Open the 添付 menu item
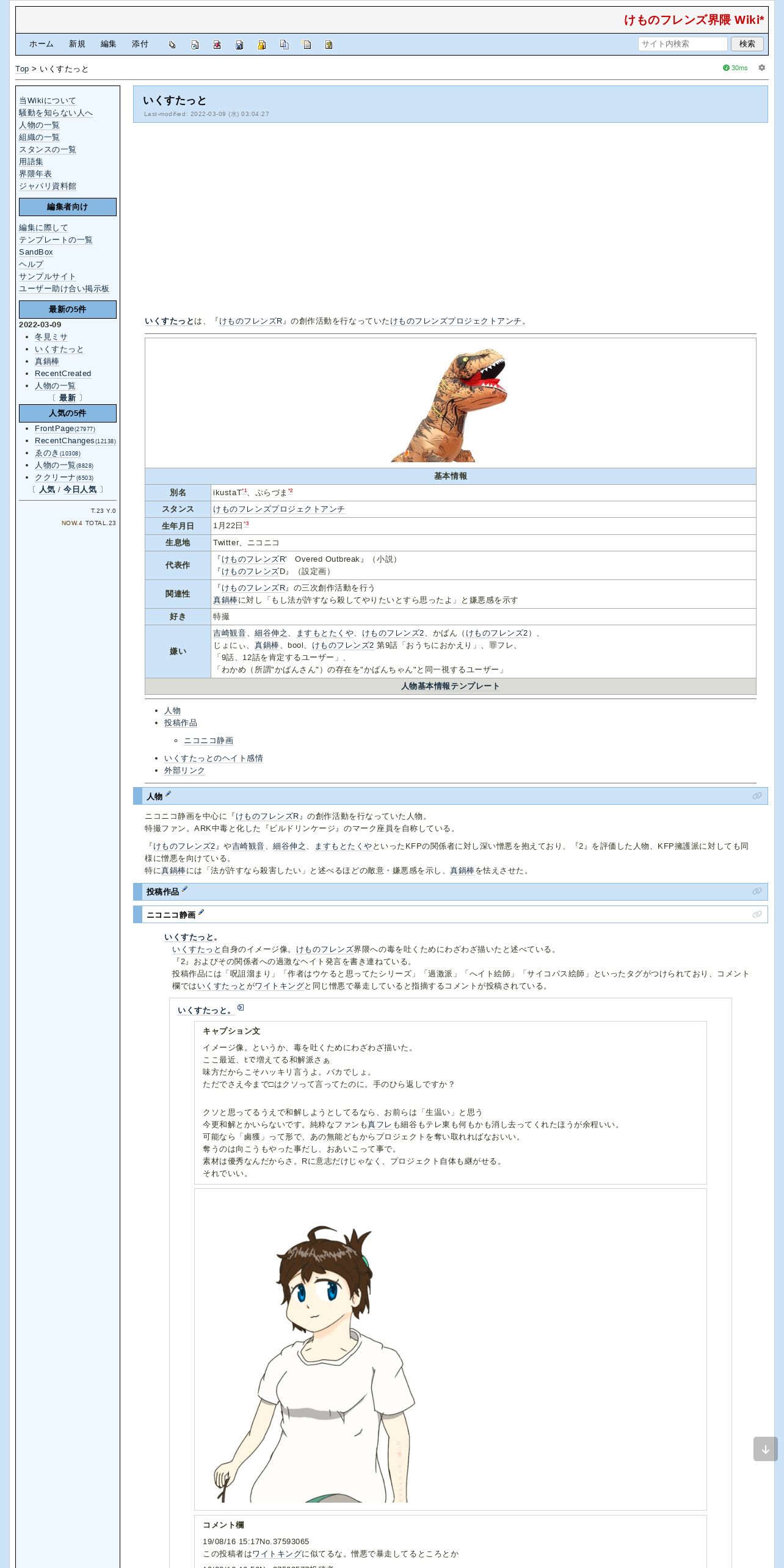 tap(140, 44)
